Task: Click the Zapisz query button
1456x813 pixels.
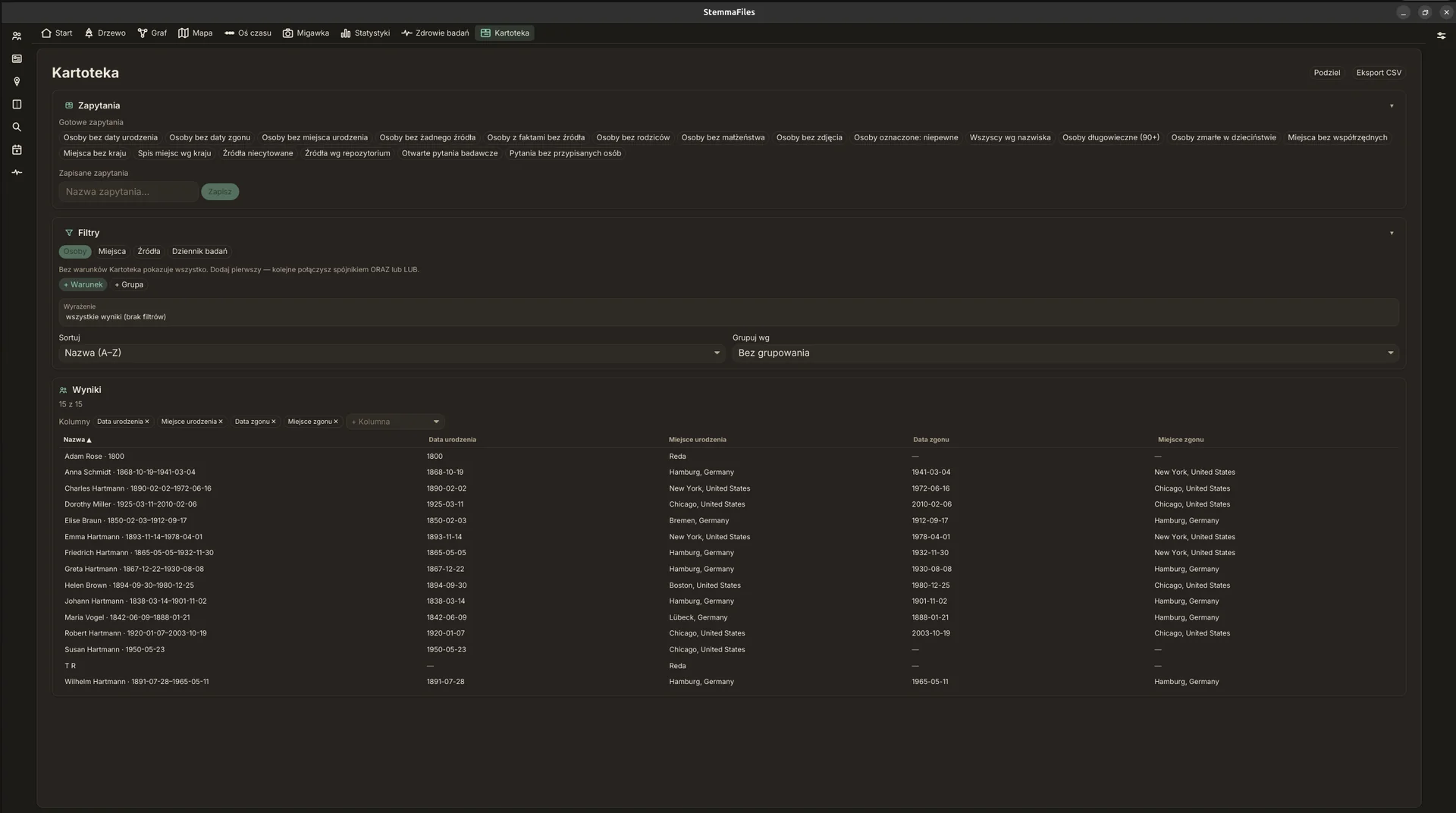Action: point(220,192)
